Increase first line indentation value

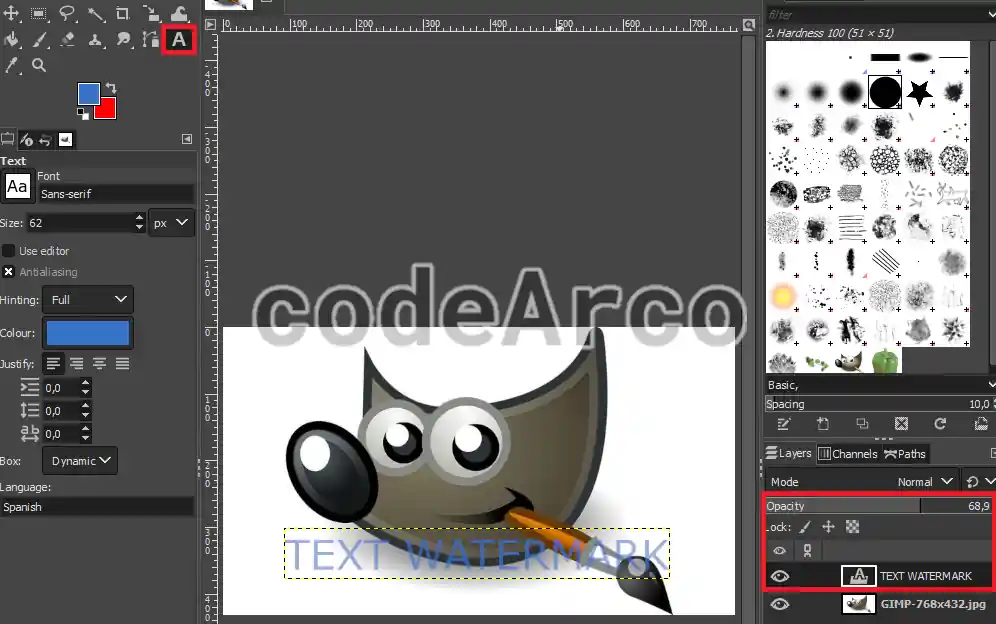pyautogui.click(x=86, y=383)
